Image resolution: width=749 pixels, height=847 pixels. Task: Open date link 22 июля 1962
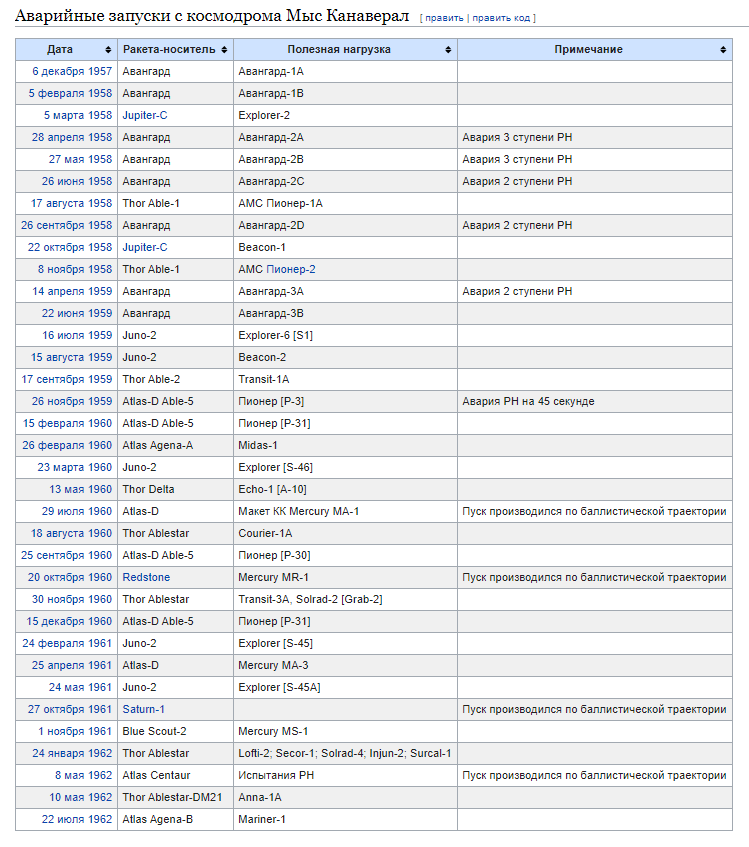[x=77, y=820]
